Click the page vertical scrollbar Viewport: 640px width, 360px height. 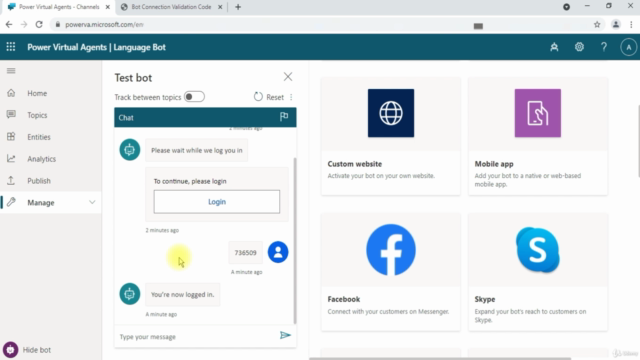pos(638,141)
